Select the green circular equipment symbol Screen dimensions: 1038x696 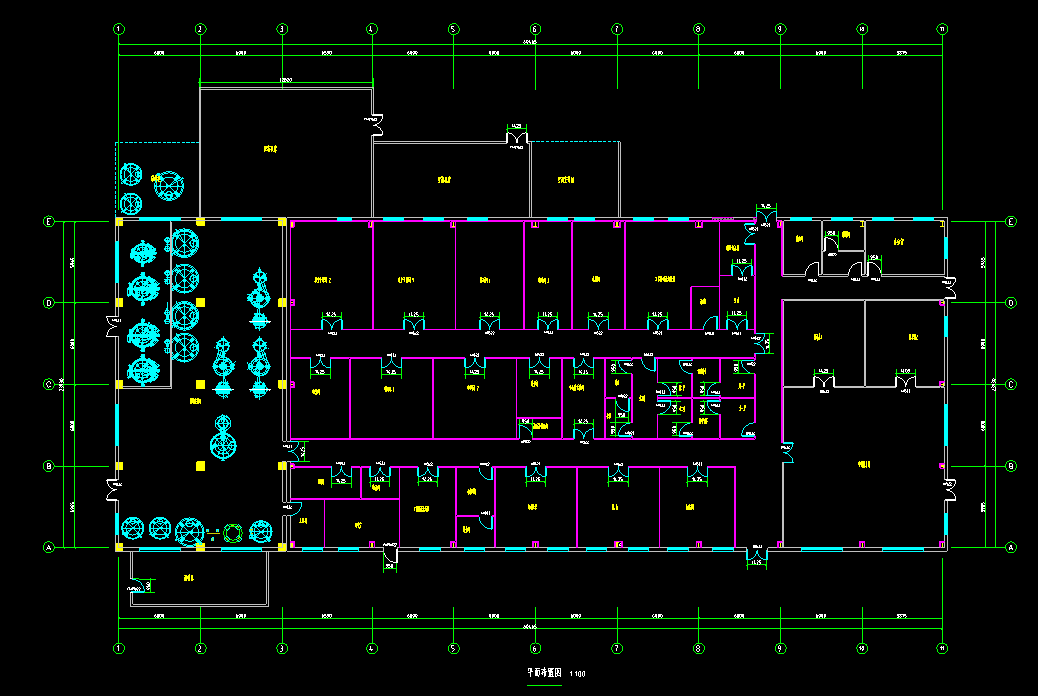233,533
